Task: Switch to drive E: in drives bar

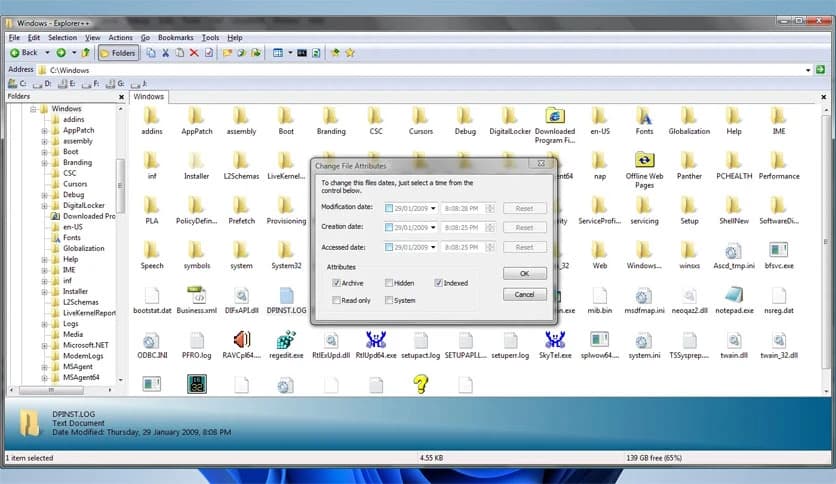Action: click(66, 84)
